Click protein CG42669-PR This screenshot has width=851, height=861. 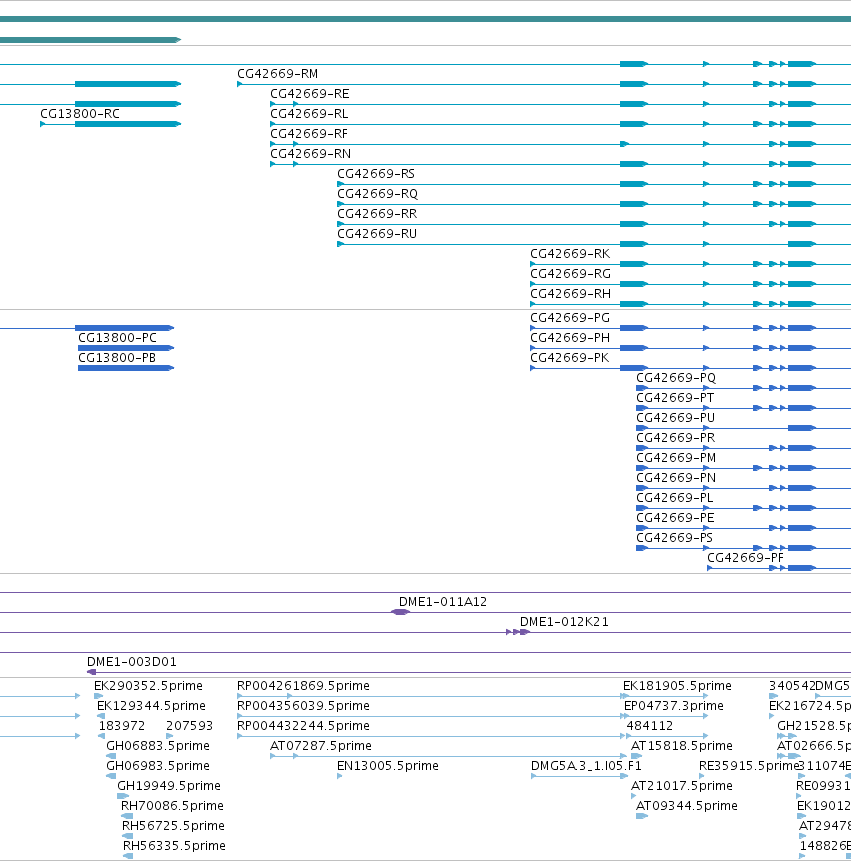(675, 438)
